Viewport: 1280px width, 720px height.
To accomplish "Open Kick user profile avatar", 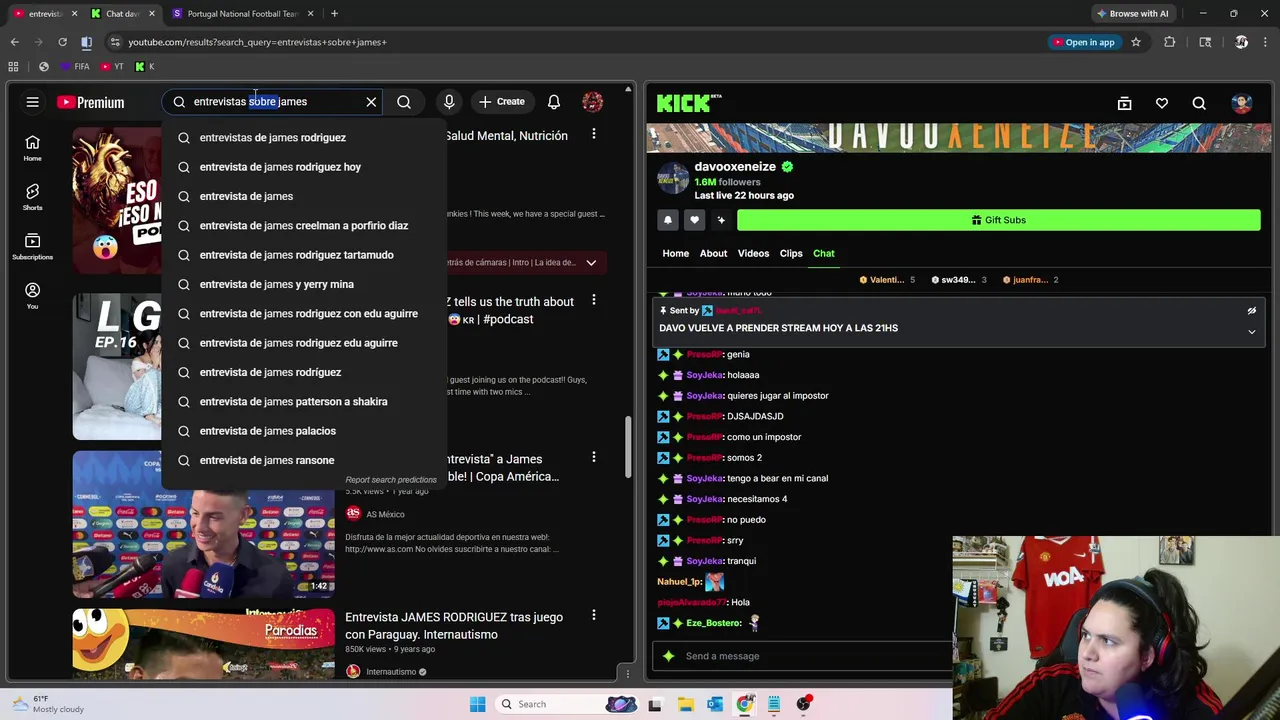I will tap(1242, 103).
